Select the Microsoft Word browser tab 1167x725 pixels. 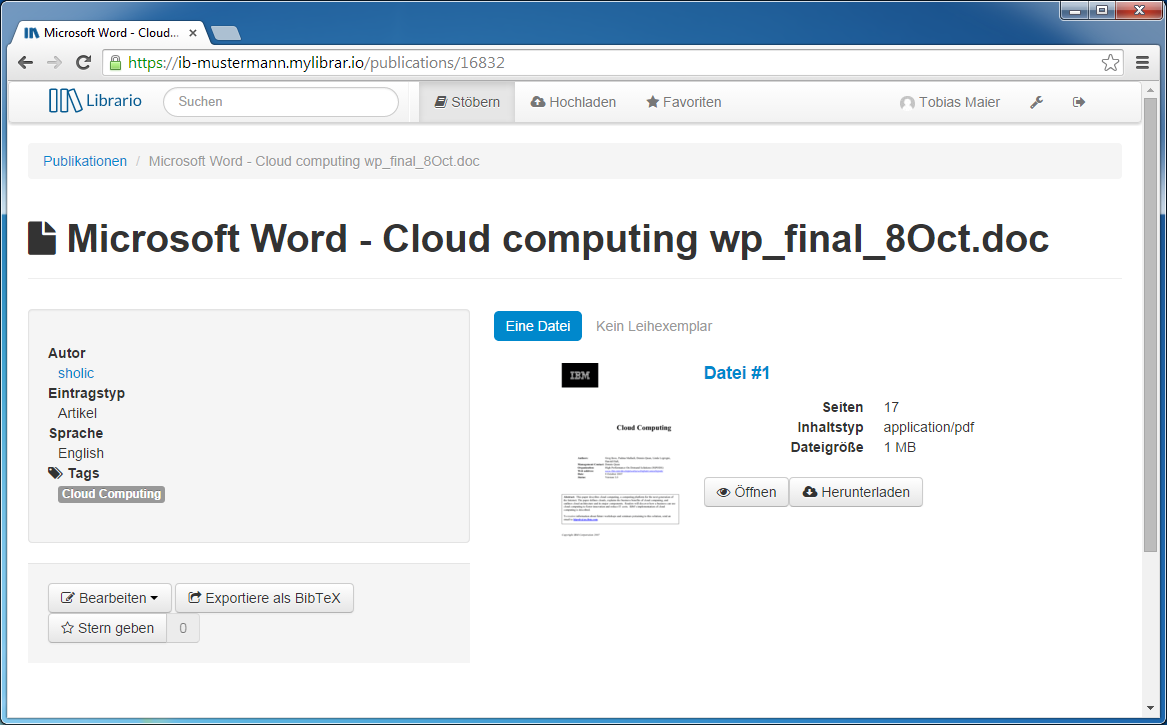coord(110,33)
